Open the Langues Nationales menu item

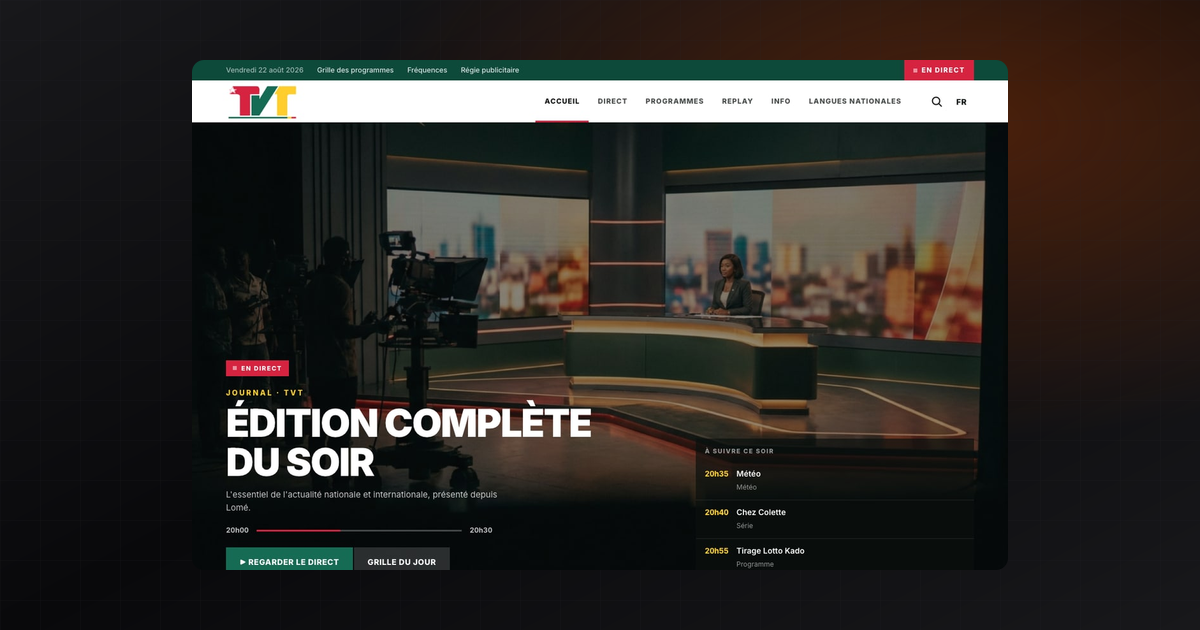(x=855, y=101)
